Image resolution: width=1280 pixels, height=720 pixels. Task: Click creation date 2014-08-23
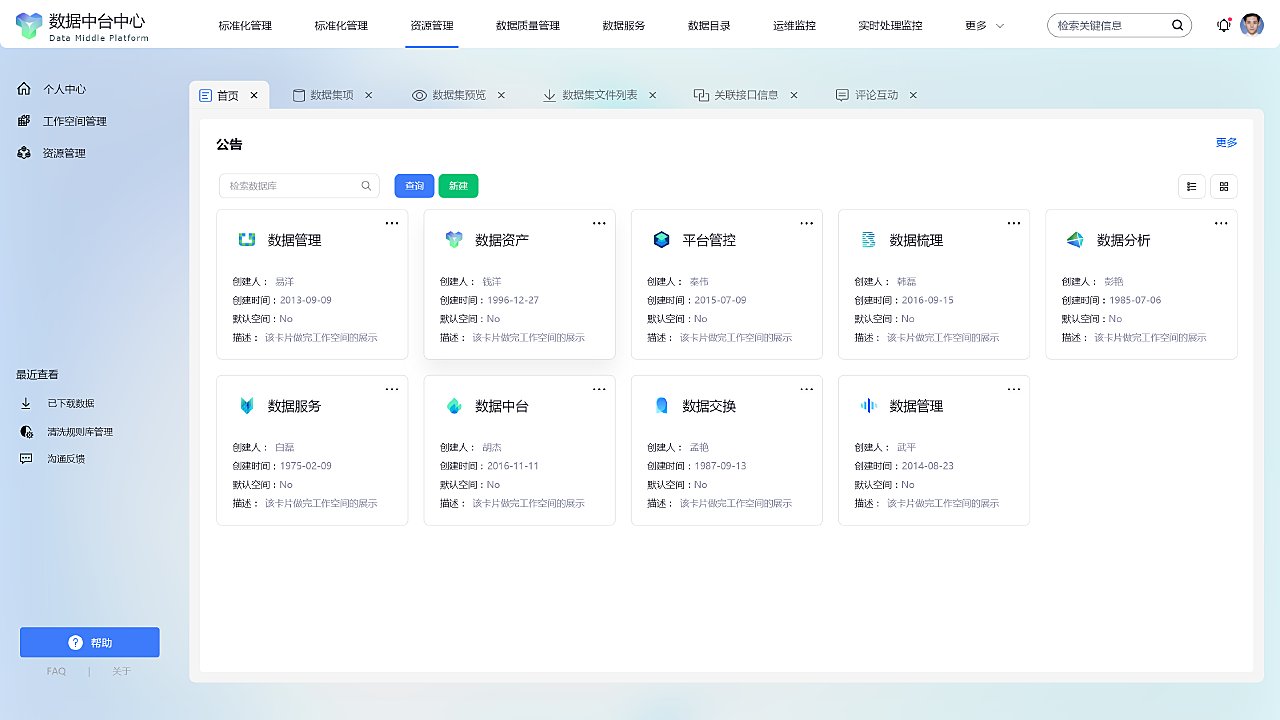[x=928, y=466]
